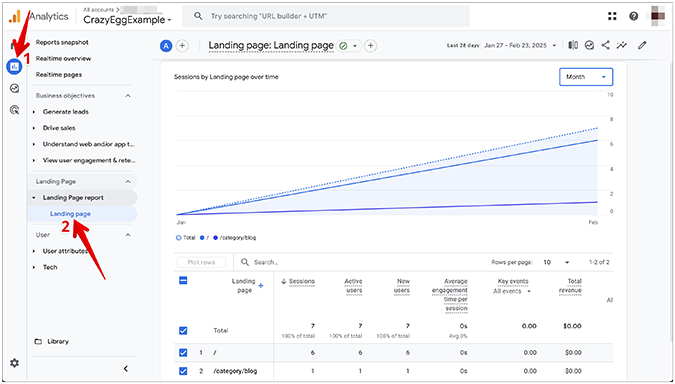Toggle Total series in chart legend

[186, 238]
